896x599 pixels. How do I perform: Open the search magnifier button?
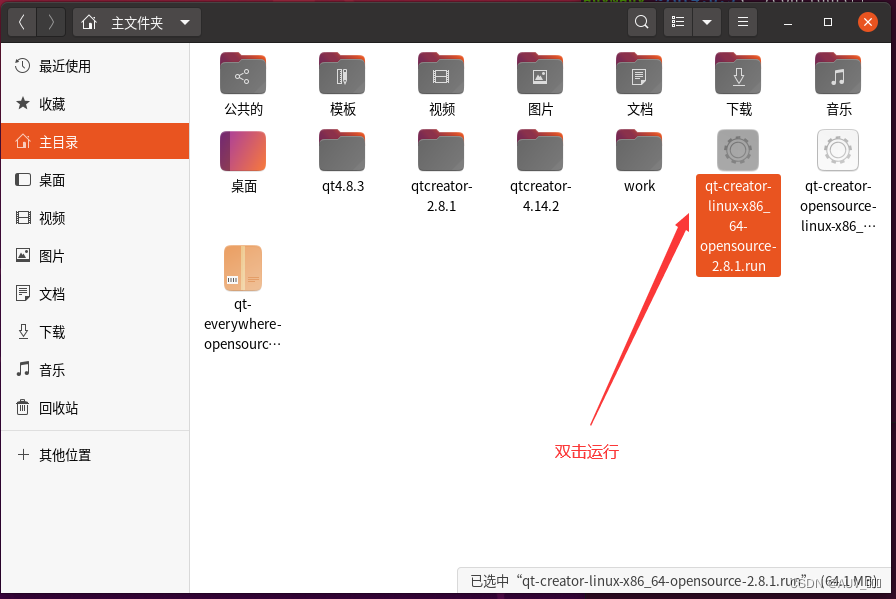[642, 22]
